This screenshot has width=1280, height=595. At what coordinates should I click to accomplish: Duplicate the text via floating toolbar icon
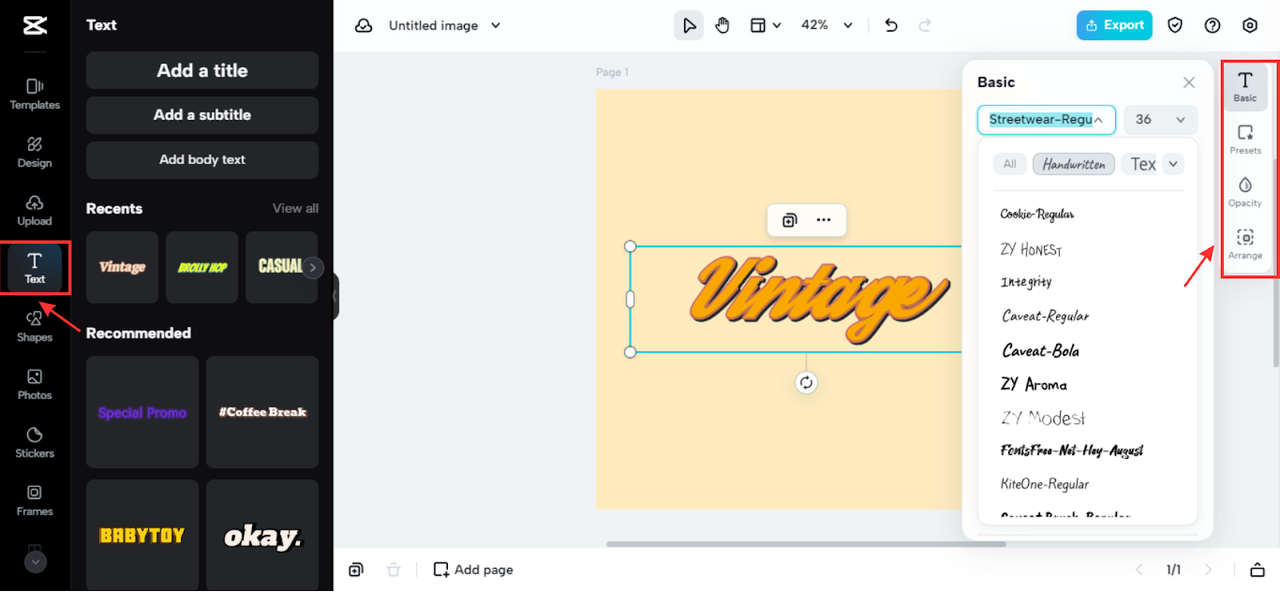coord(789,220)
